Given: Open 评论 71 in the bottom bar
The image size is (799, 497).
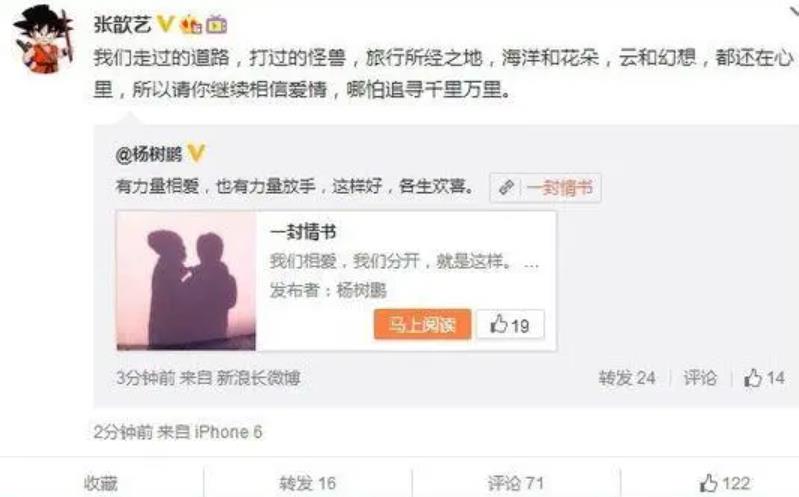Looking at the screenshot, I should 516,483.
